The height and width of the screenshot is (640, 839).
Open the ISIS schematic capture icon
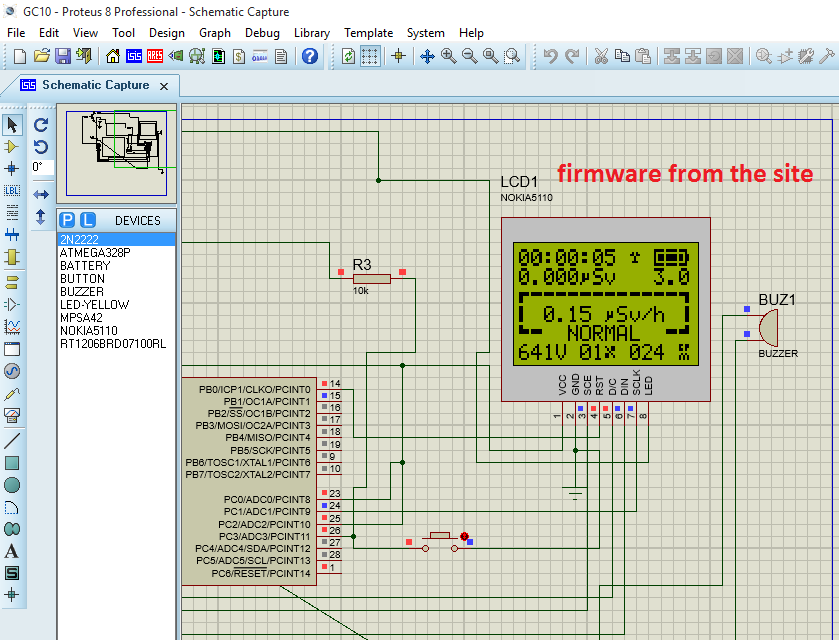(x=134, y=56)
